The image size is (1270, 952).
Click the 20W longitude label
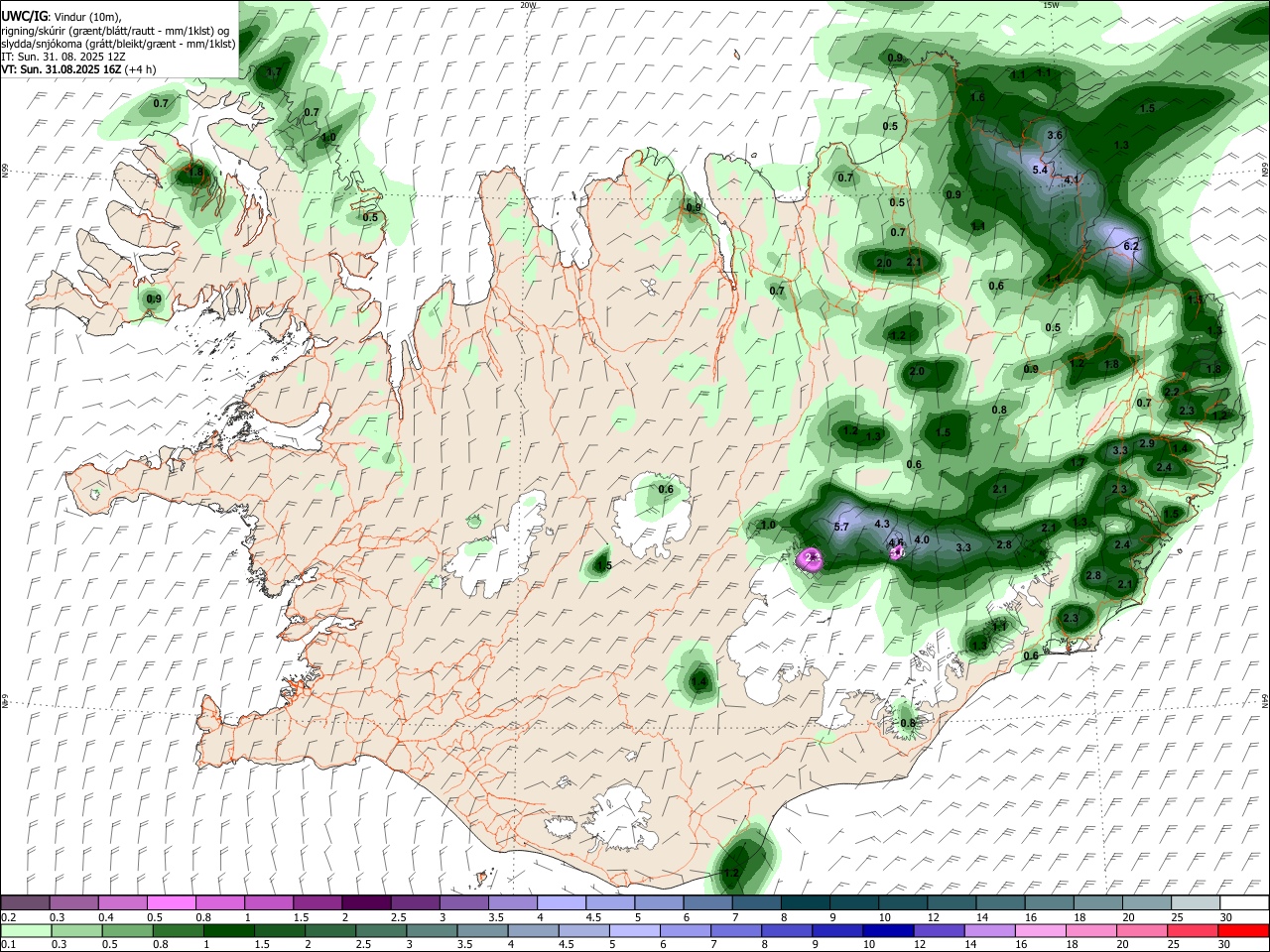click(528, 5)
